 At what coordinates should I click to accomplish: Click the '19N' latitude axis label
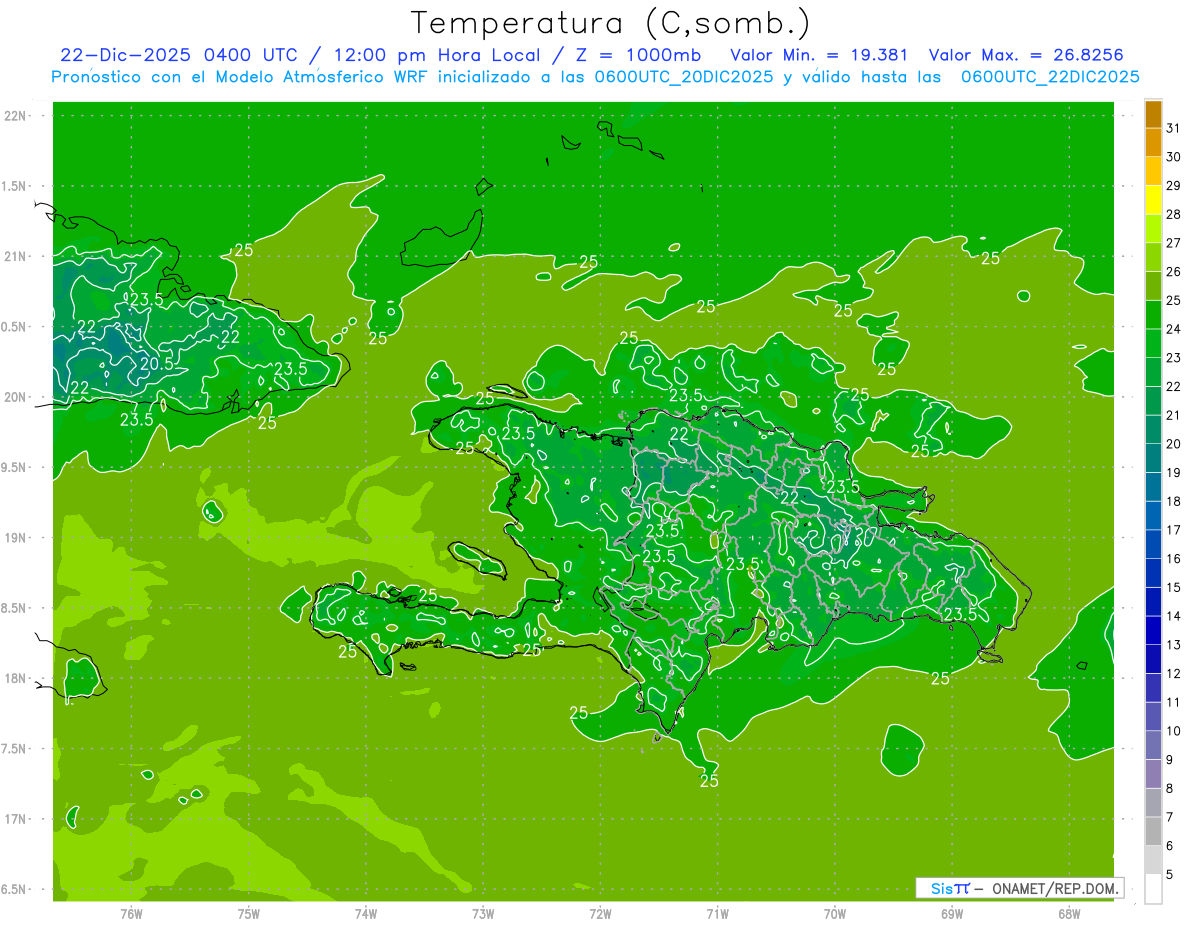(16, 538)
